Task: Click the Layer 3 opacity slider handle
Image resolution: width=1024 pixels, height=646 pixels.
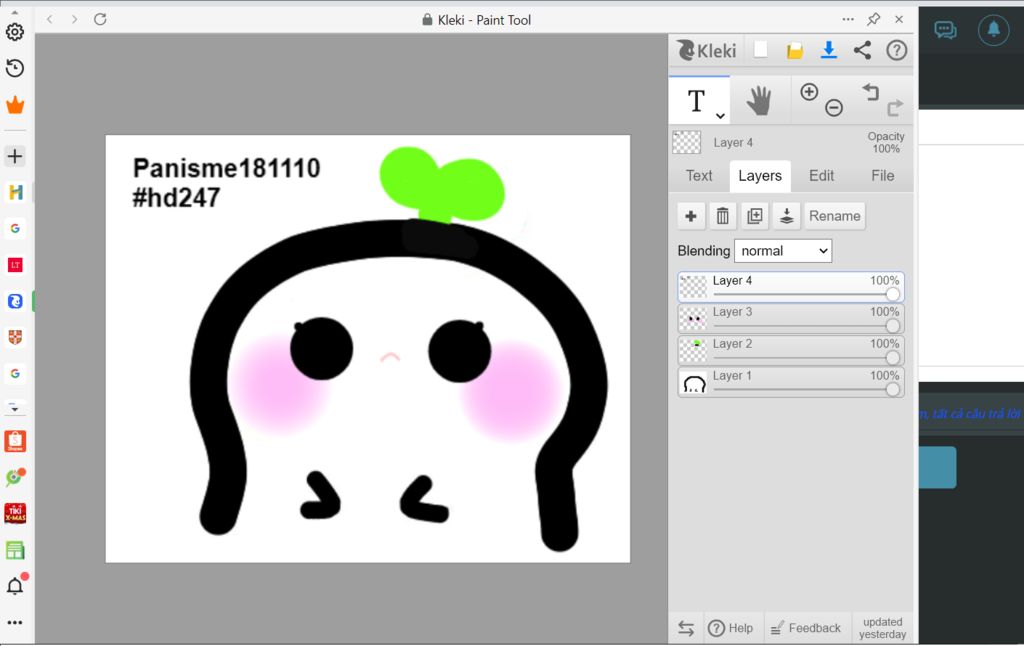Action: 893,325
